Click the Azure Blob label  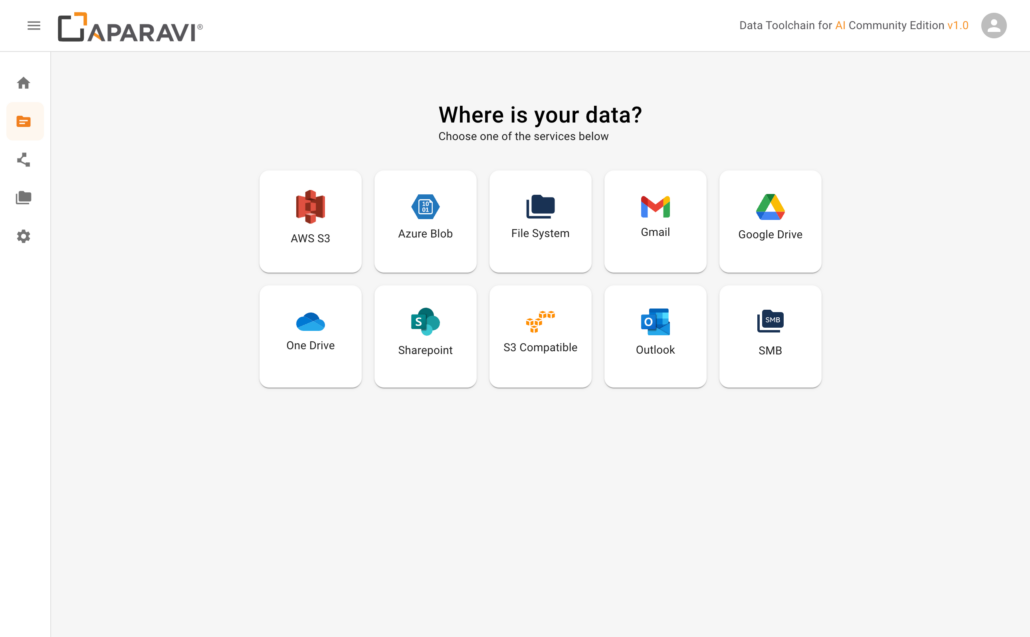tap(425, 234)
